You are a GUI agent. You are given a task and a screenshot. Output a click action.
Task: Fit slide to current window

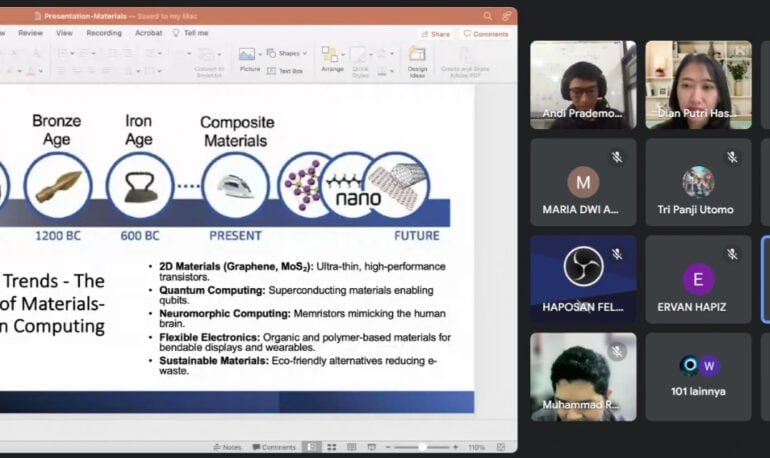coord(501,447)
